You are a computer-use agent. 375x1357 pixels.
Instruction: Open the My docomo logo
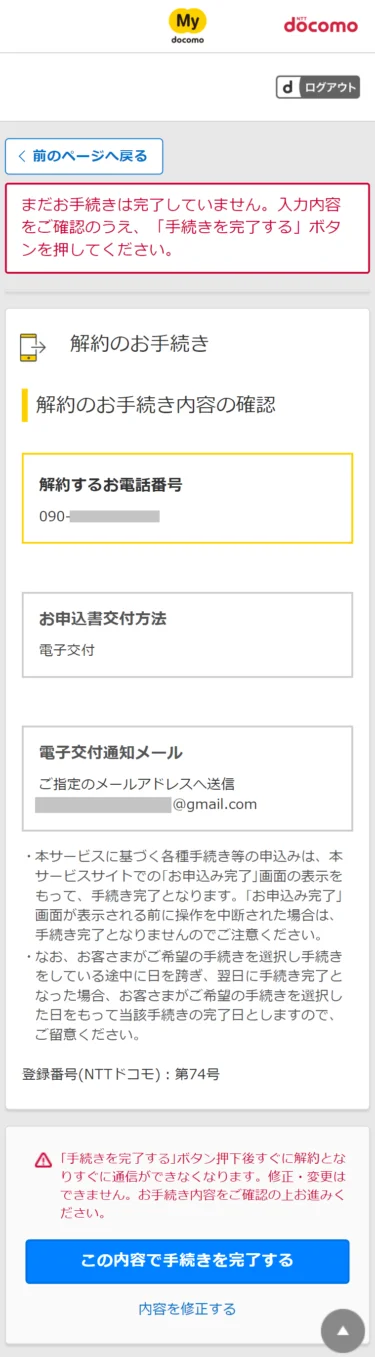pyautogui.click(x=187, y=27)
